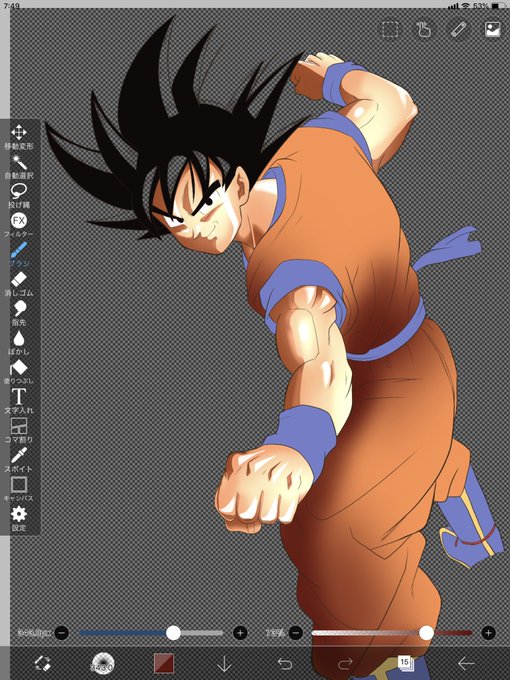The height and width of the screenshot is (680, 510).
Task: Increase opacity with plus button
Action: 488,633
